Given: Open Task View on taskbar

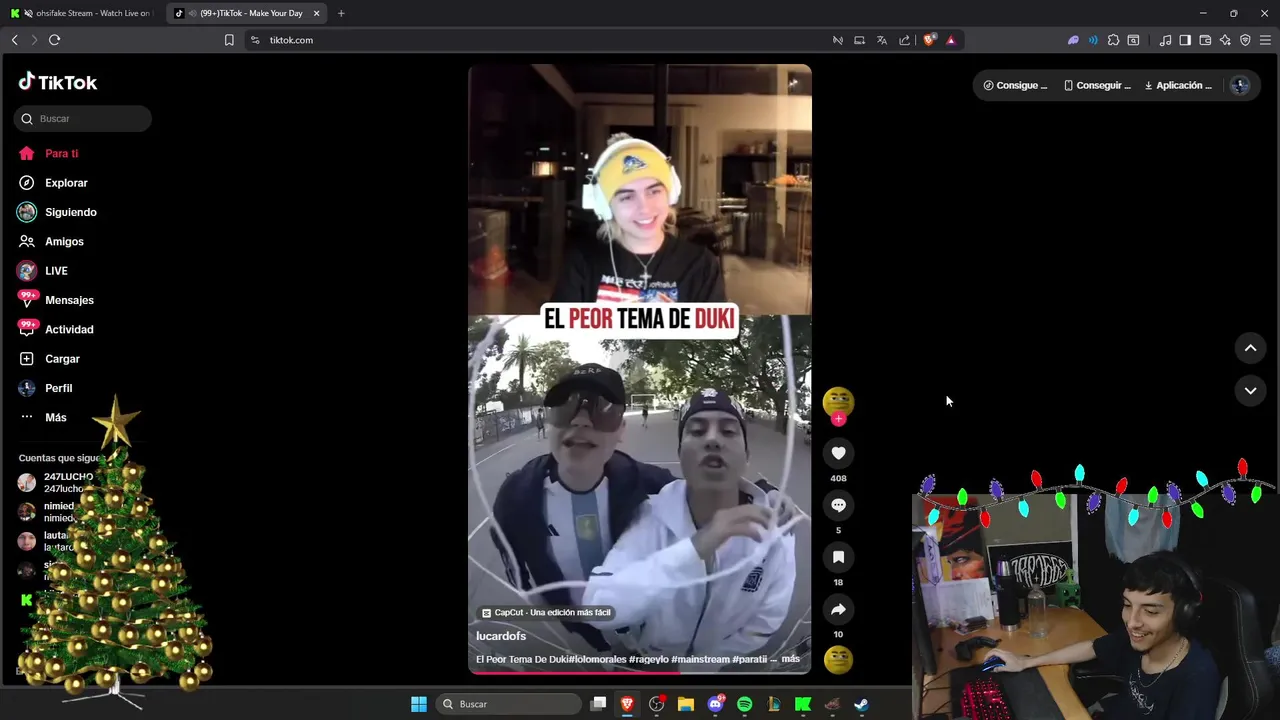Looking at the screenshot, I should (598, 704).
